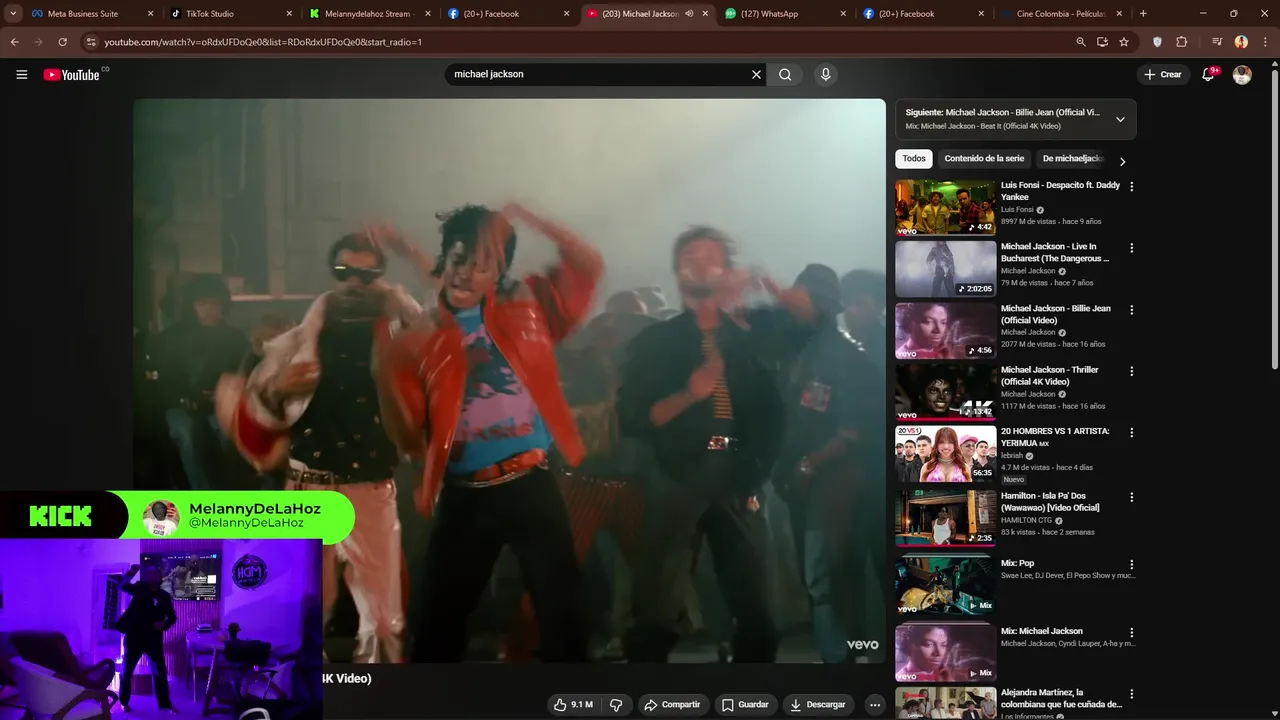
Task: View site information in address bar
Action: click(91, 42)
